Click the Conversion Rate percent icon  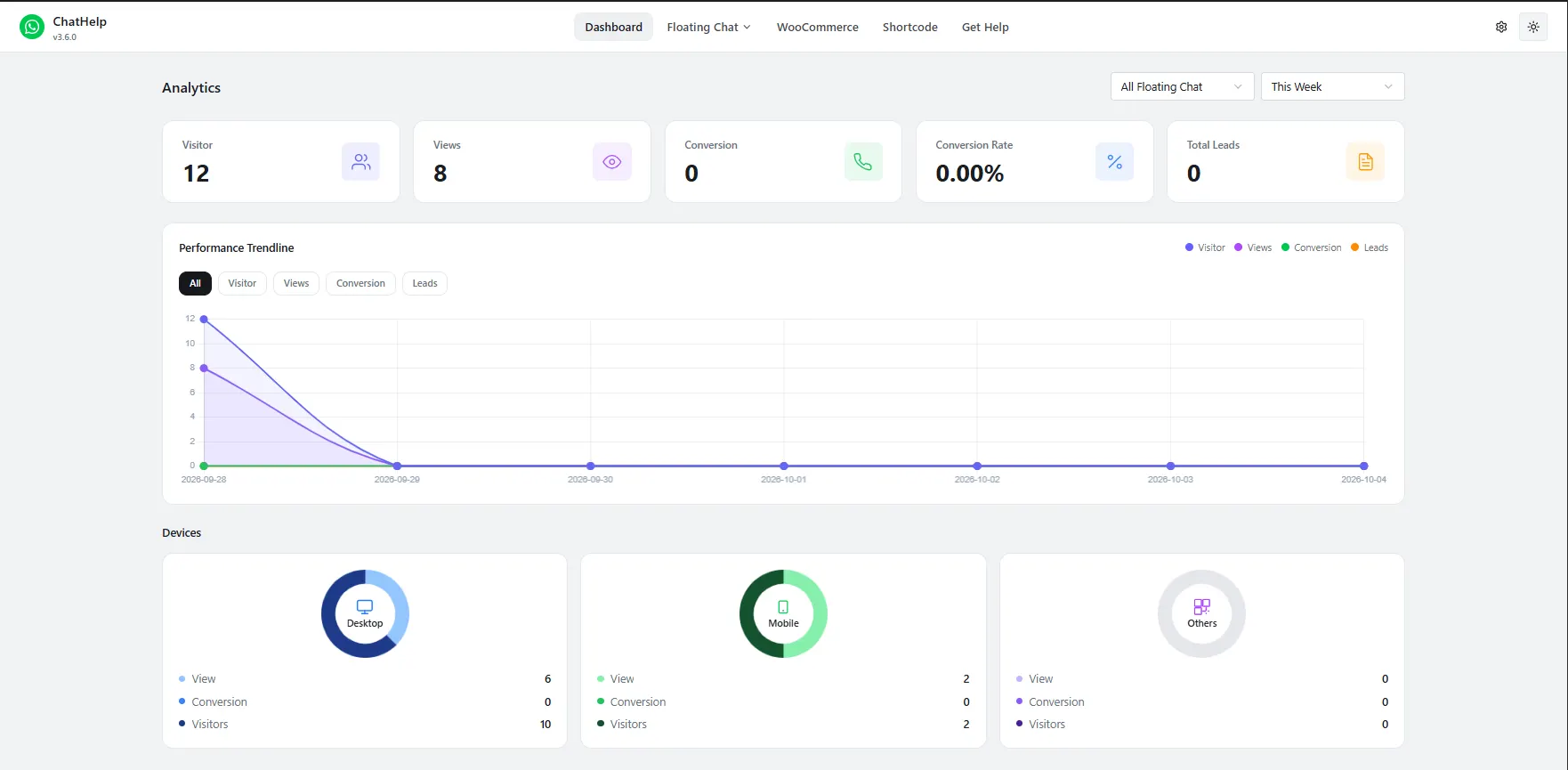coord(1114,162)
